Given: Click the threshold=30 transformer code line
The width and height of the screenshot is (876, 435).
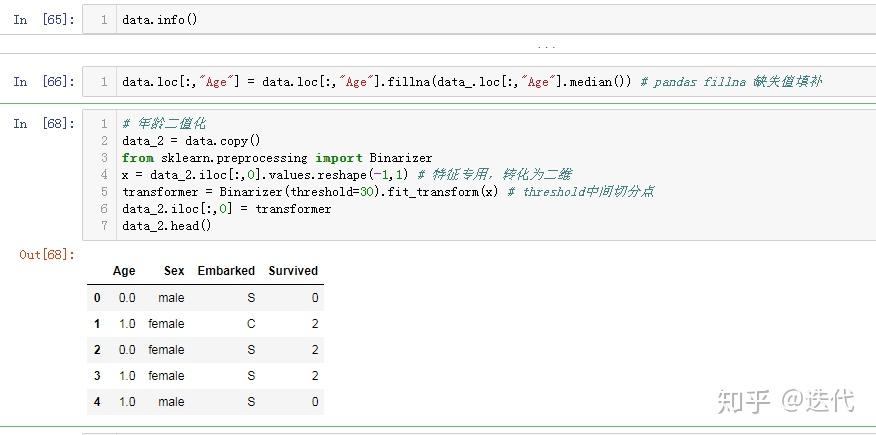Looking at the screenshot, I should (388, 192).
